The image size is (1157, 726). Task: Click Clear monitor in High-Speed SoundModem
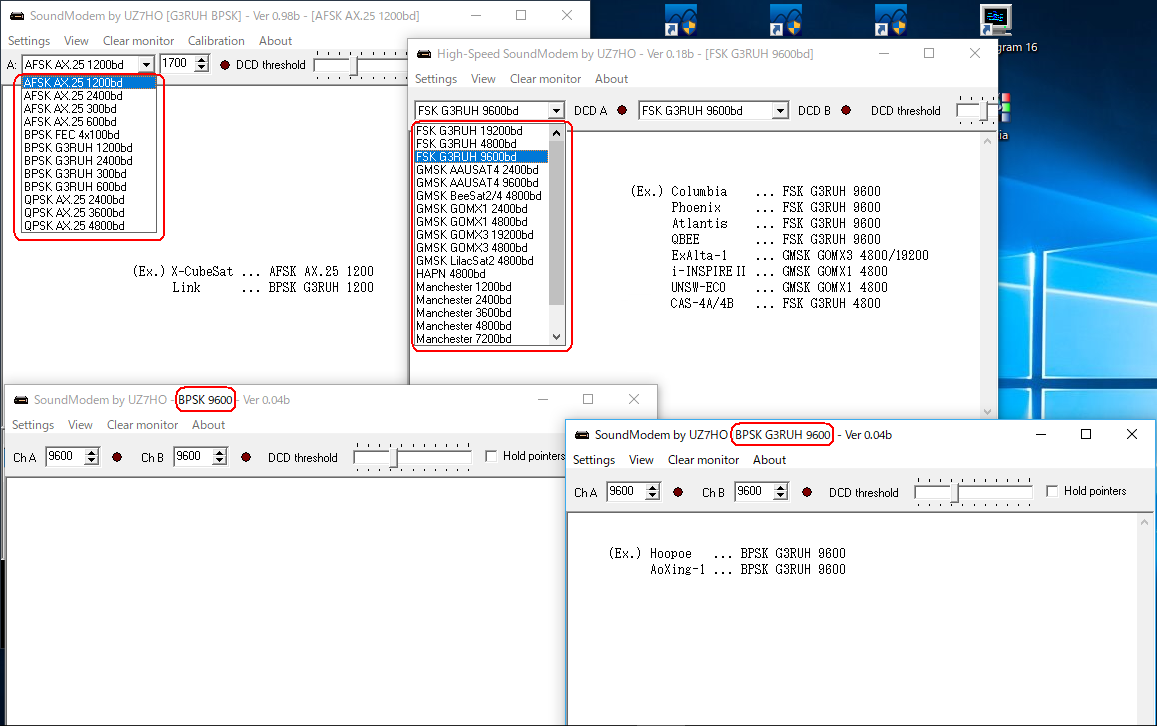point(545,79)
